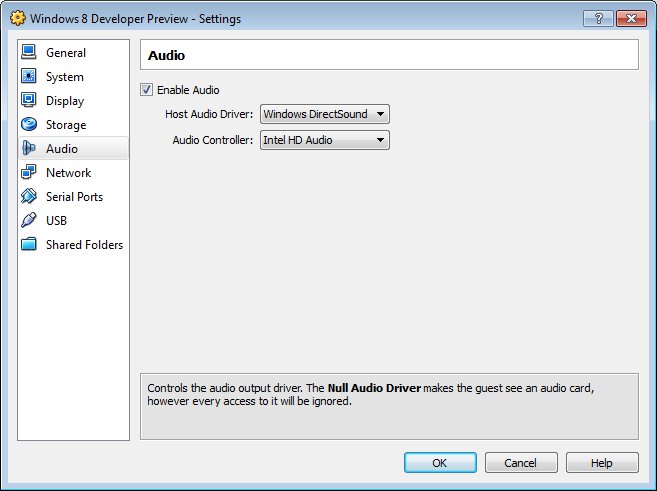
Task: Select the Display screen icon
Action: click(28, 100)
